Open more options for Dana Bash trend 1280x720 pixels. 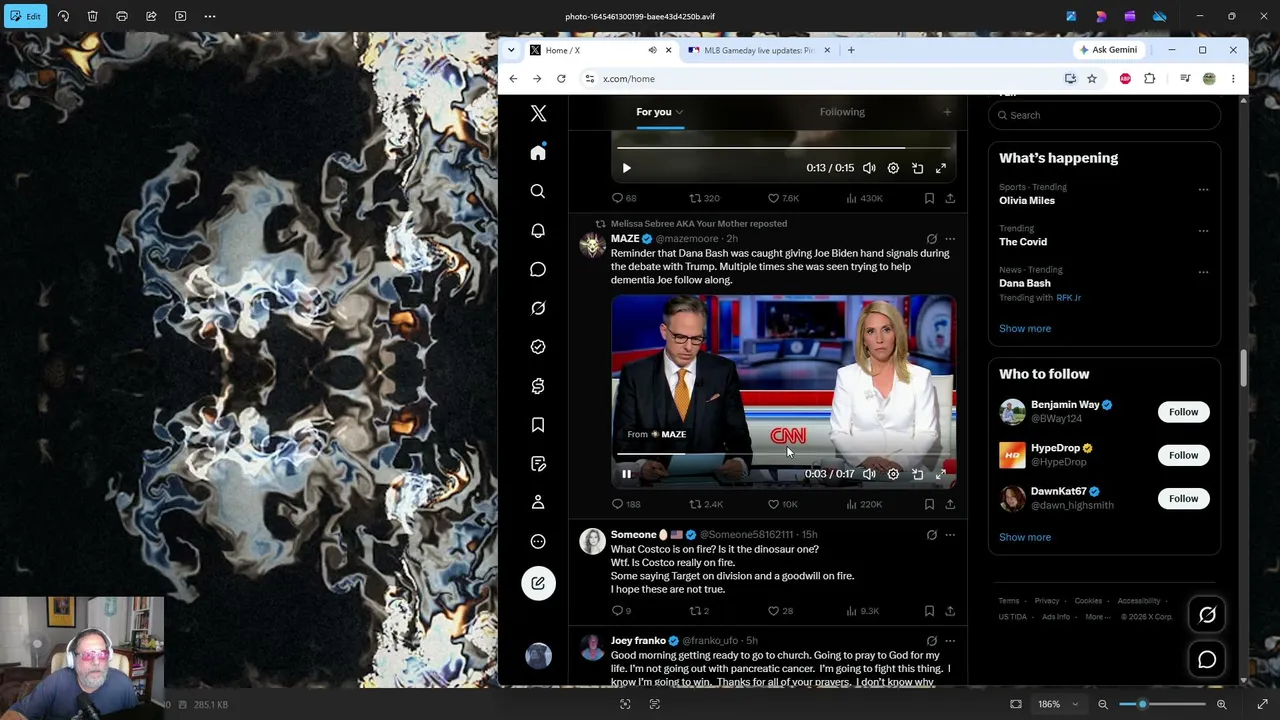point(1203,272)
